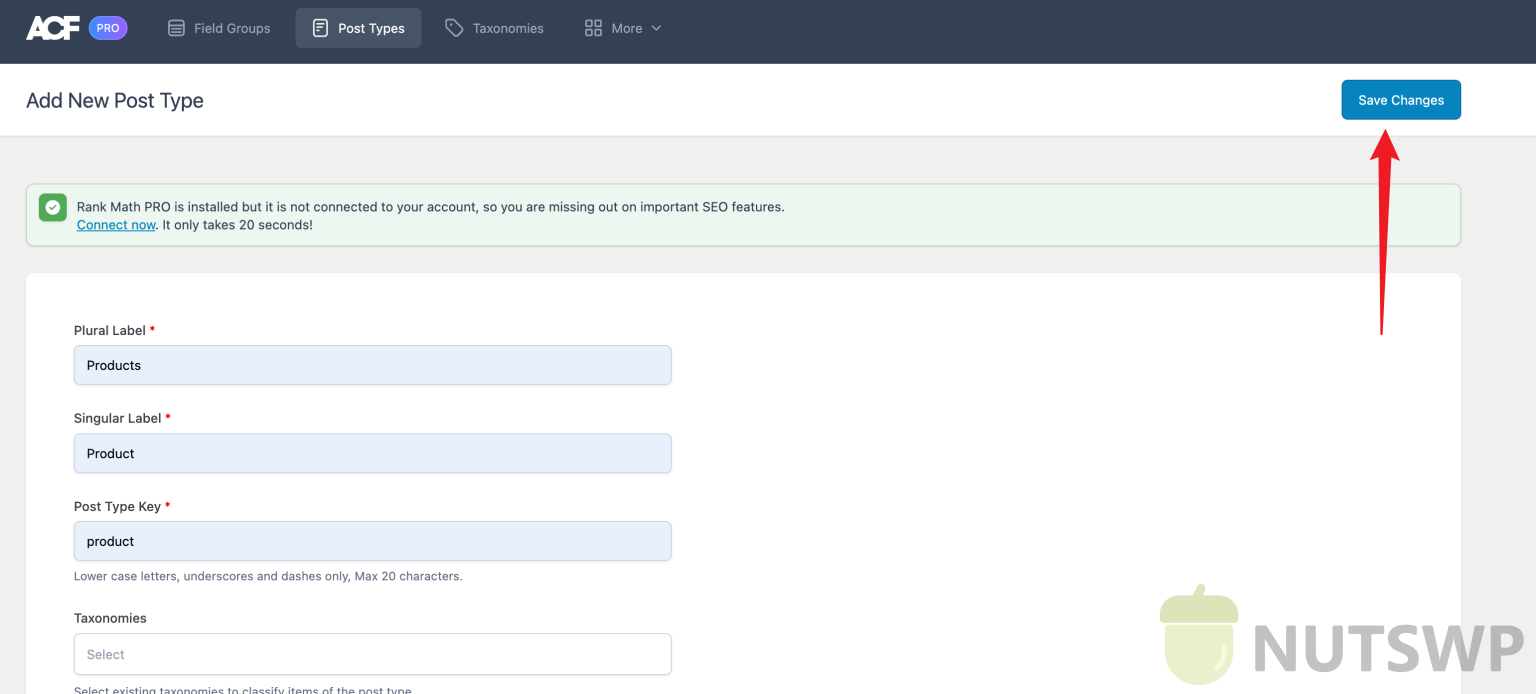
Task: Click the Taxonomies tag icon
Action: (x=454, y=28)
